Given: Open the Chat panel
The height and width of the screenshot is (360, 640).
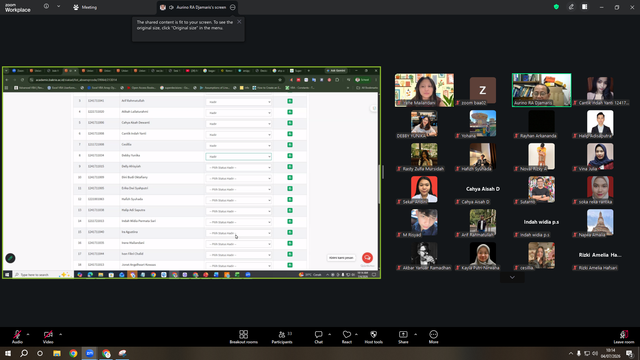Looking at the screenshot, I should [x=318, y=337].
